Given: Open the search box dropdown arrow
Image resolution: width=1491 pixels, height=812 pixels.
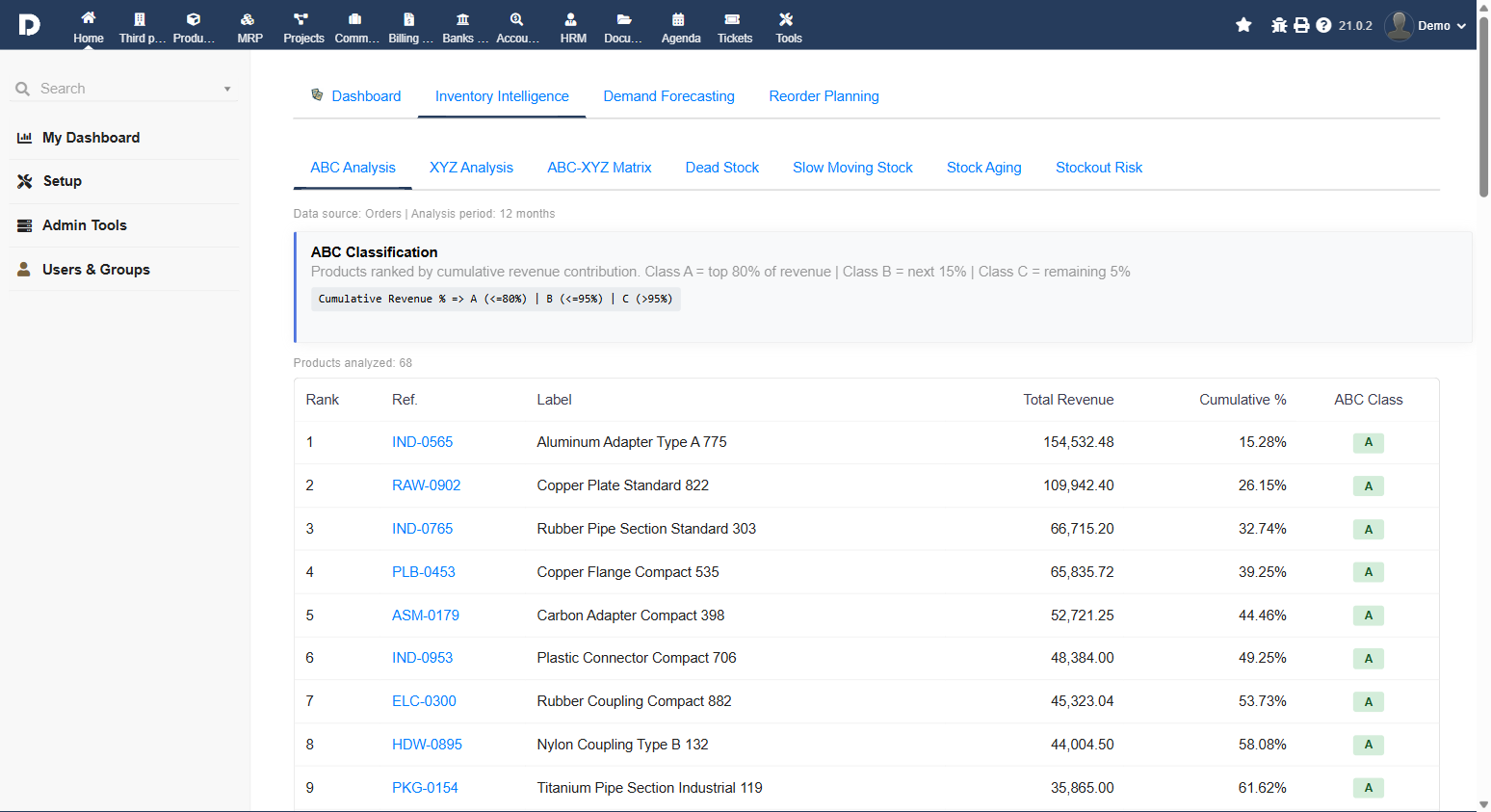Looking at the screenshot, I should (227, 89).
